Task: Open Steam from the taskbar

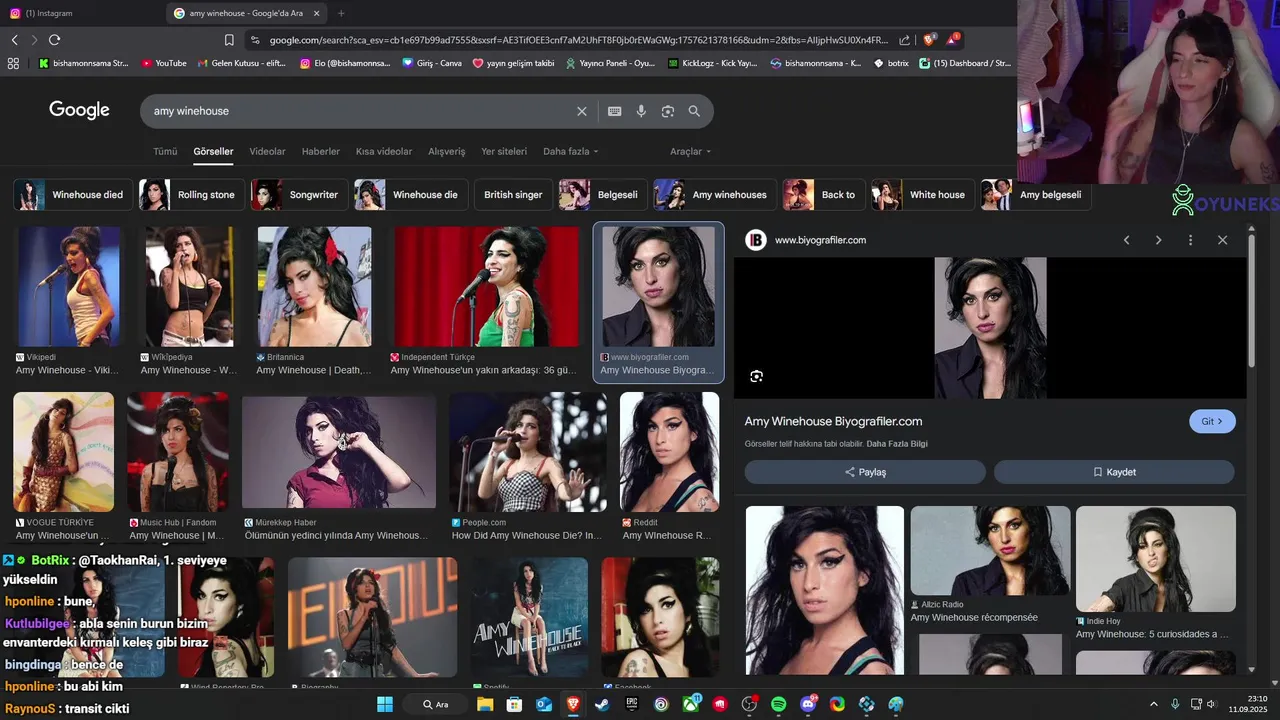Action: pos(602,704)
